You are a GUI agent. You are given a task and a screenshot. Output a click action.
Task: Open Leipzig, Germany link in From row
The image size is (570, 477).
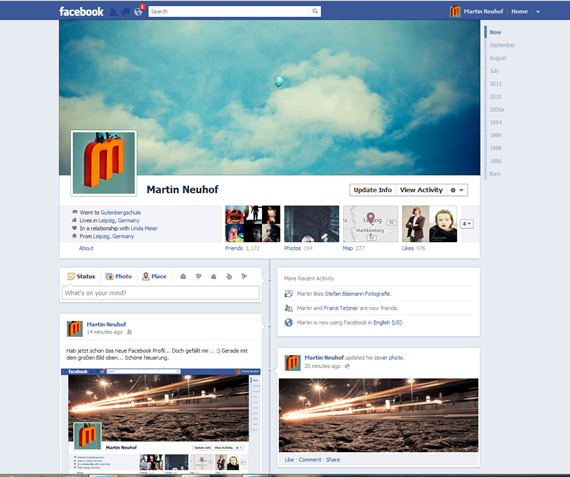113,236
